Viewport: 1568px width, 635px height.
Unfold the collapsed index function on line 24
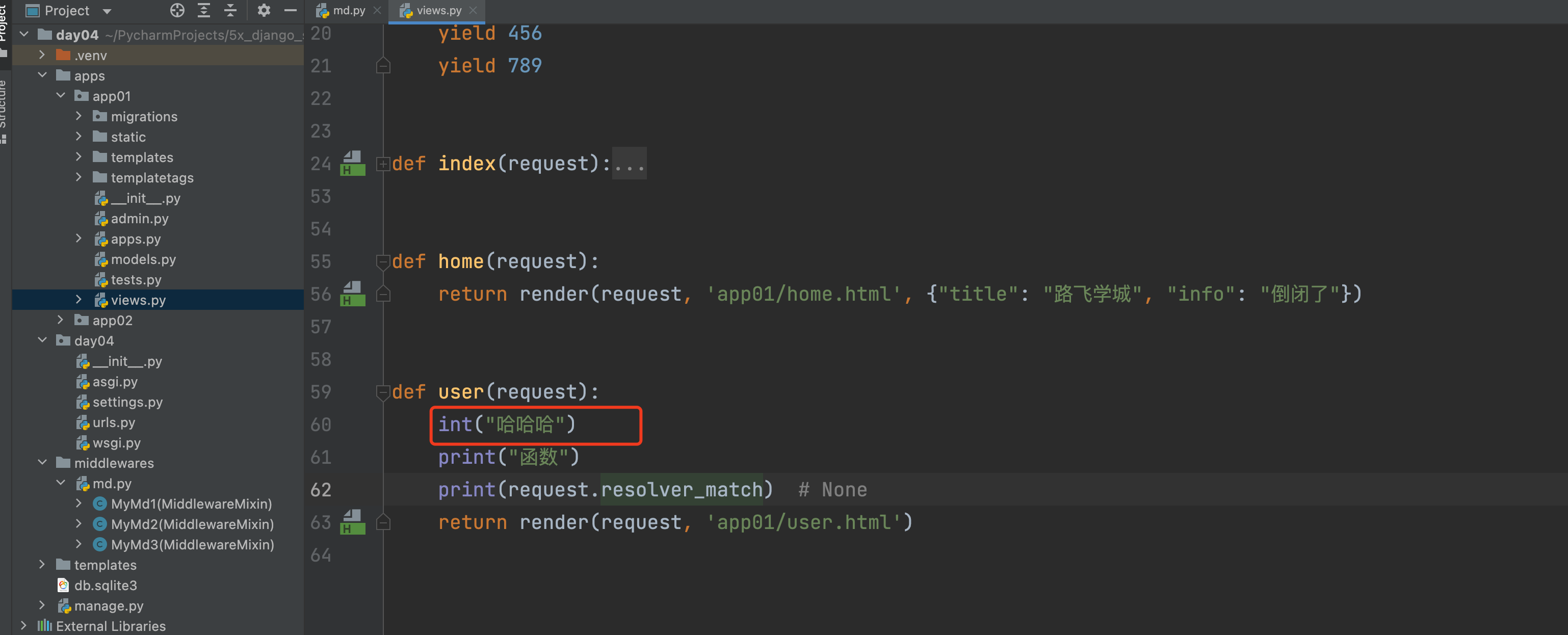[383, 163]
